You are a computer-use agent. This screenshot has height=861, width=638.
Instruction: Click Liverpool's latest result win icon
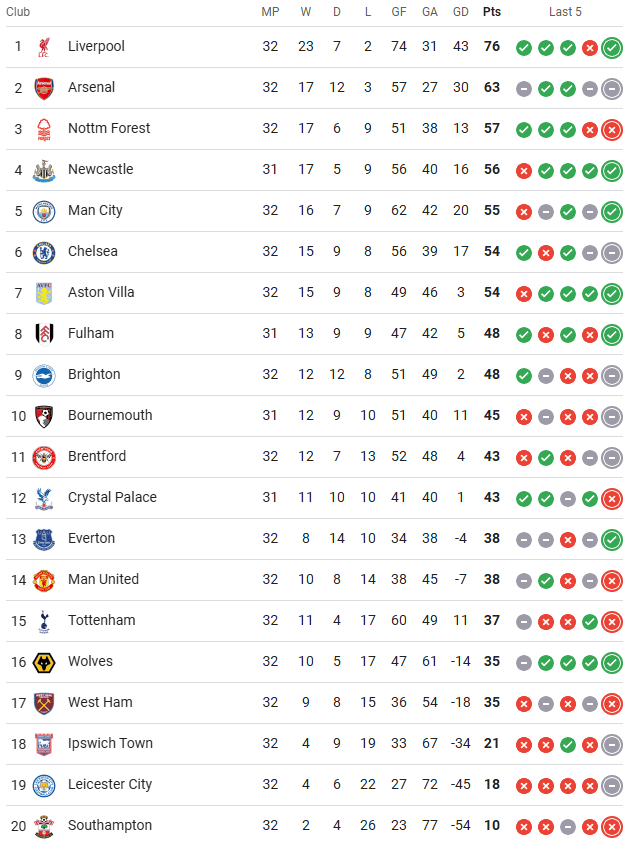pyautogui.click(x=612, y=48)
